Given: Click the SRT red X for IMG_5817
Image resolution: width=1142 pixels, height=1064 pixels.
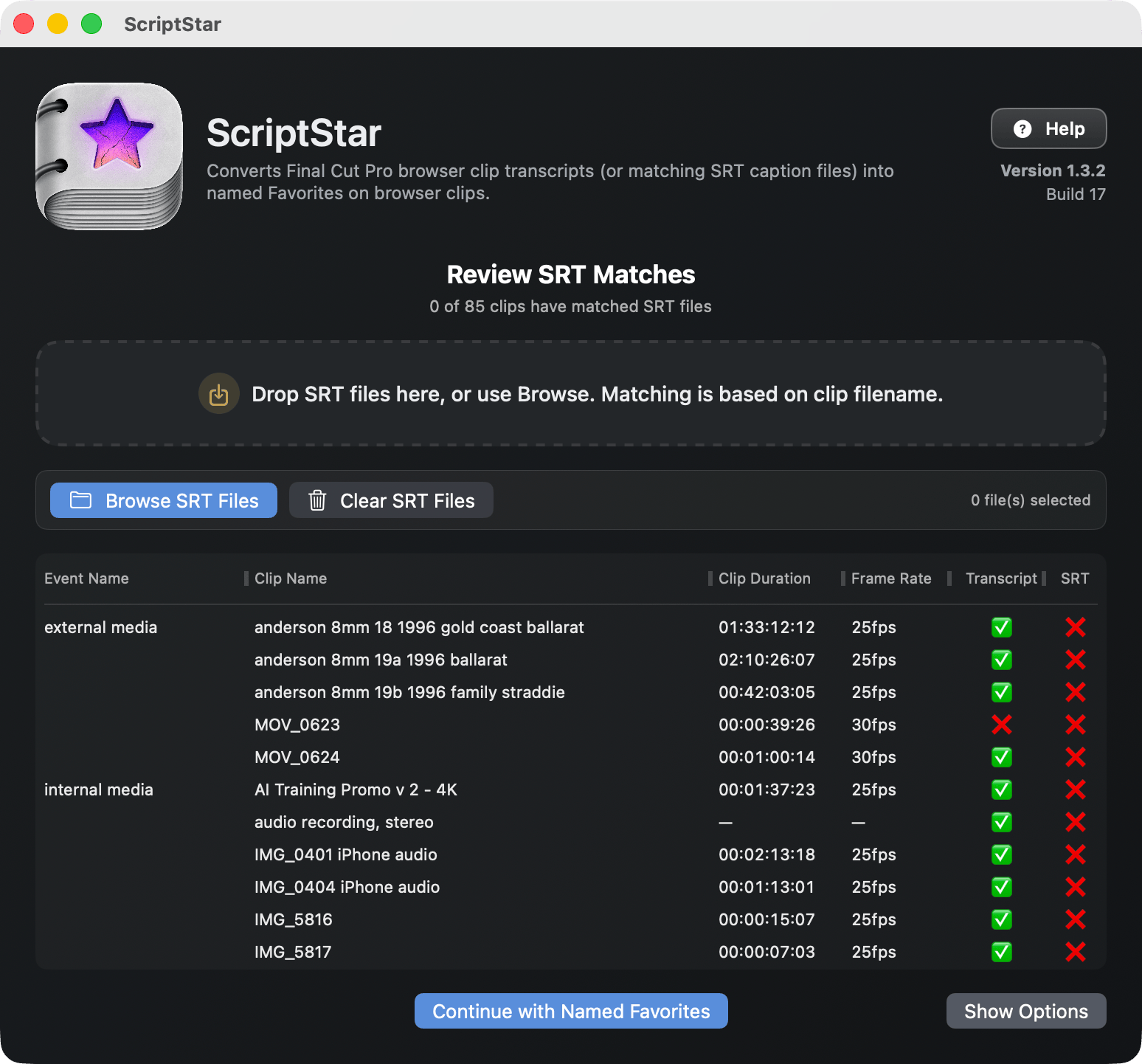Looking at the screenshot, I should click(x=1075, y=952).
